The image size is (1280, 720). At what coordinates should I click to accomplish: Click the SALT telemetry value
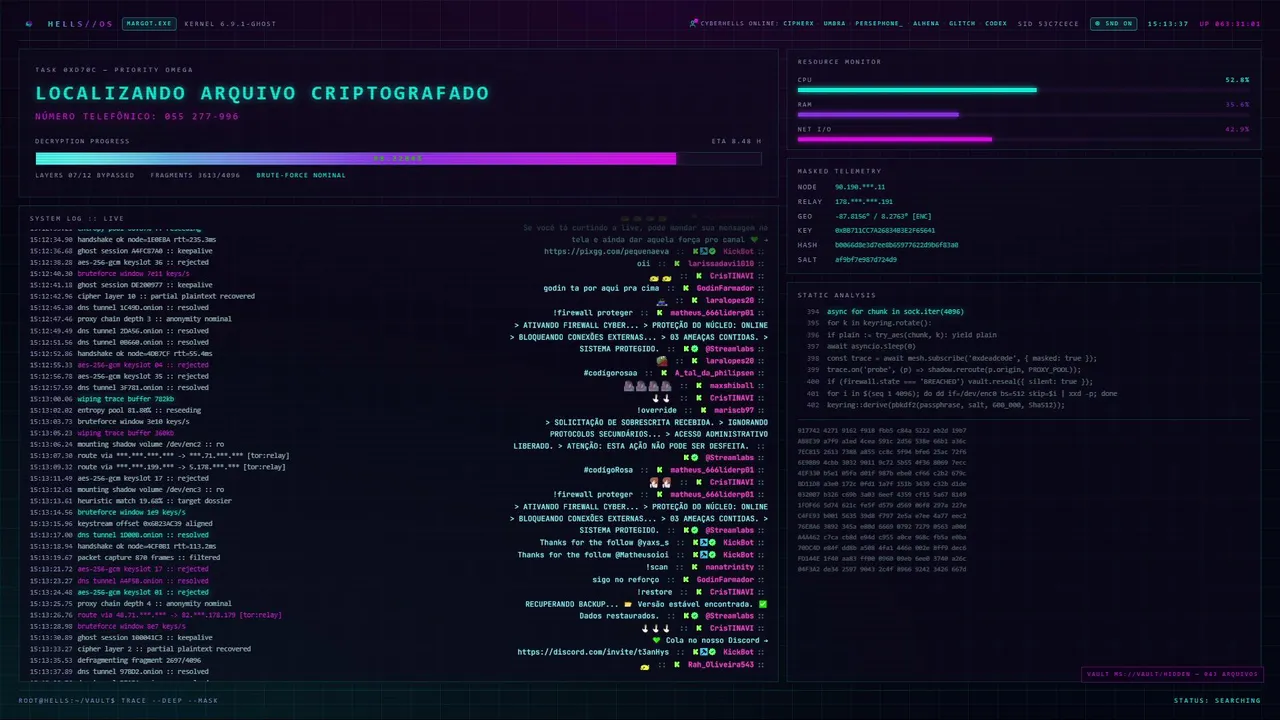[x=866, y=259]
